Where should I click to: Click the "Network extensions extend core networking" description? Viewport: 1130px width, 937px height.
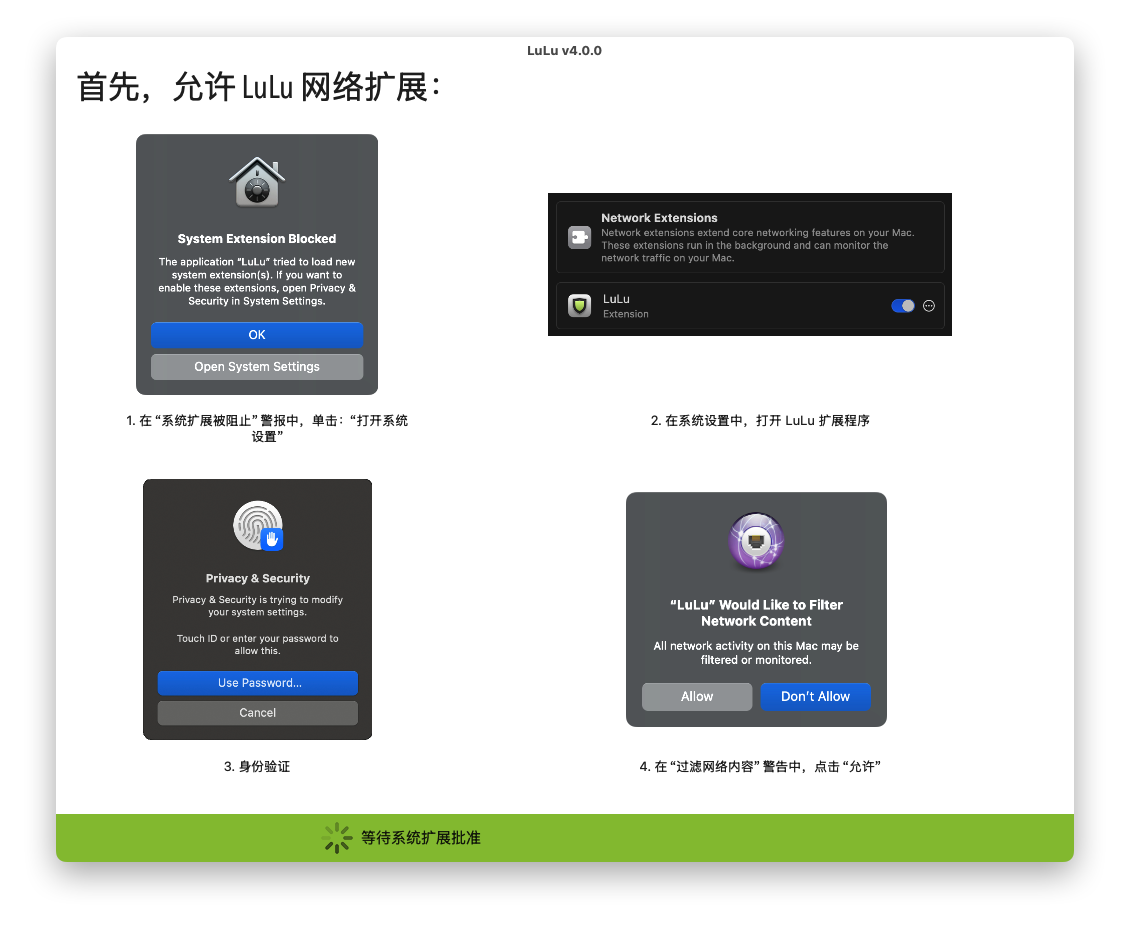pos(757,245)
